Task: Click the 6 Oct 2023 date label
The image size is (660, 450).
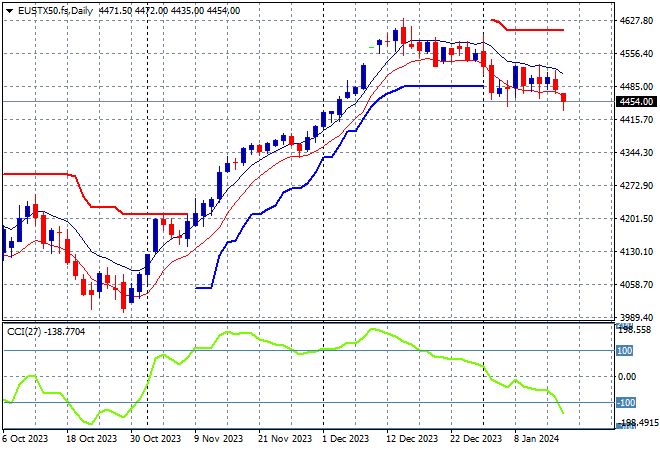Action: tap(24, 439)
